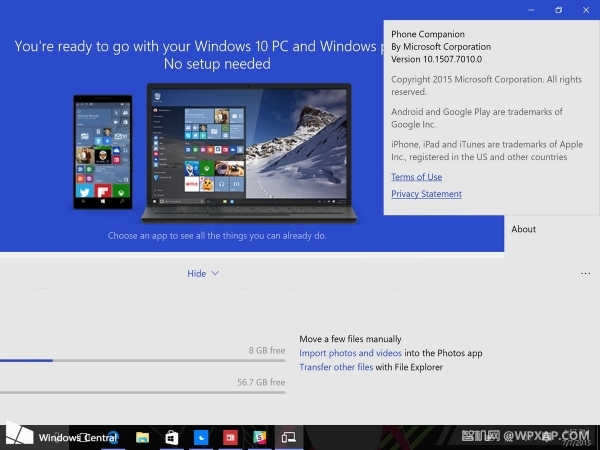The height and width of the screenshot is (450, 600).
Task: Close the Phone Companion window
Action: click(586, 10)
